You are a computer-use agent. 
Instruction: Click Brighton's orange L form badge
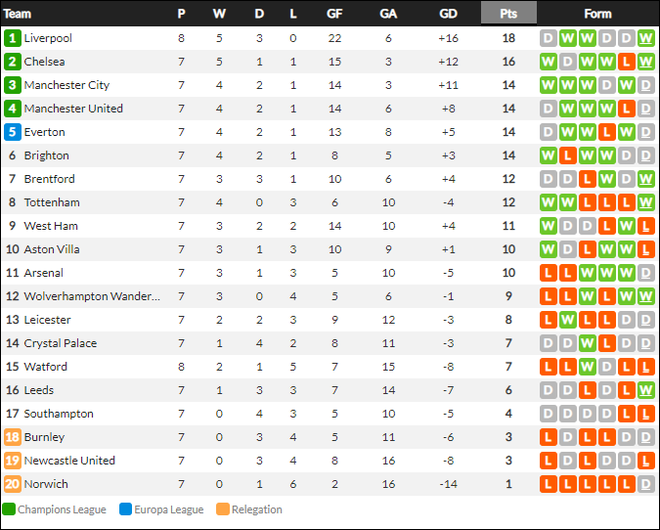(567, 156)
